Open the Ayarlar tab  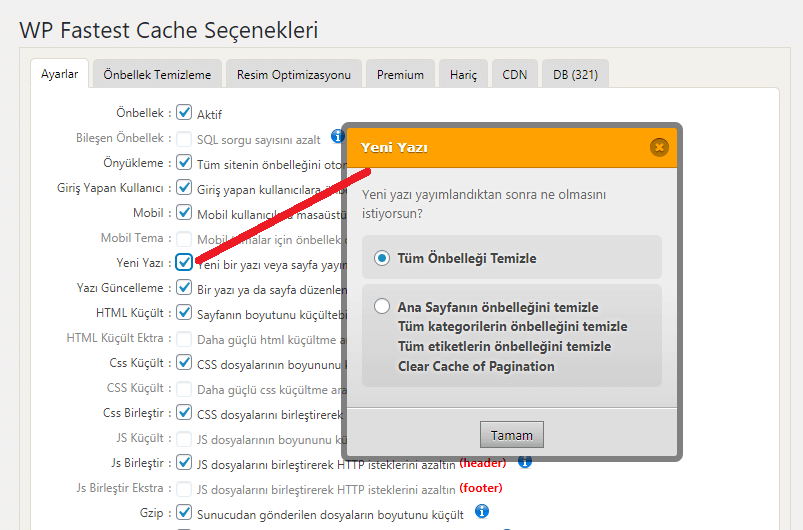59,74
